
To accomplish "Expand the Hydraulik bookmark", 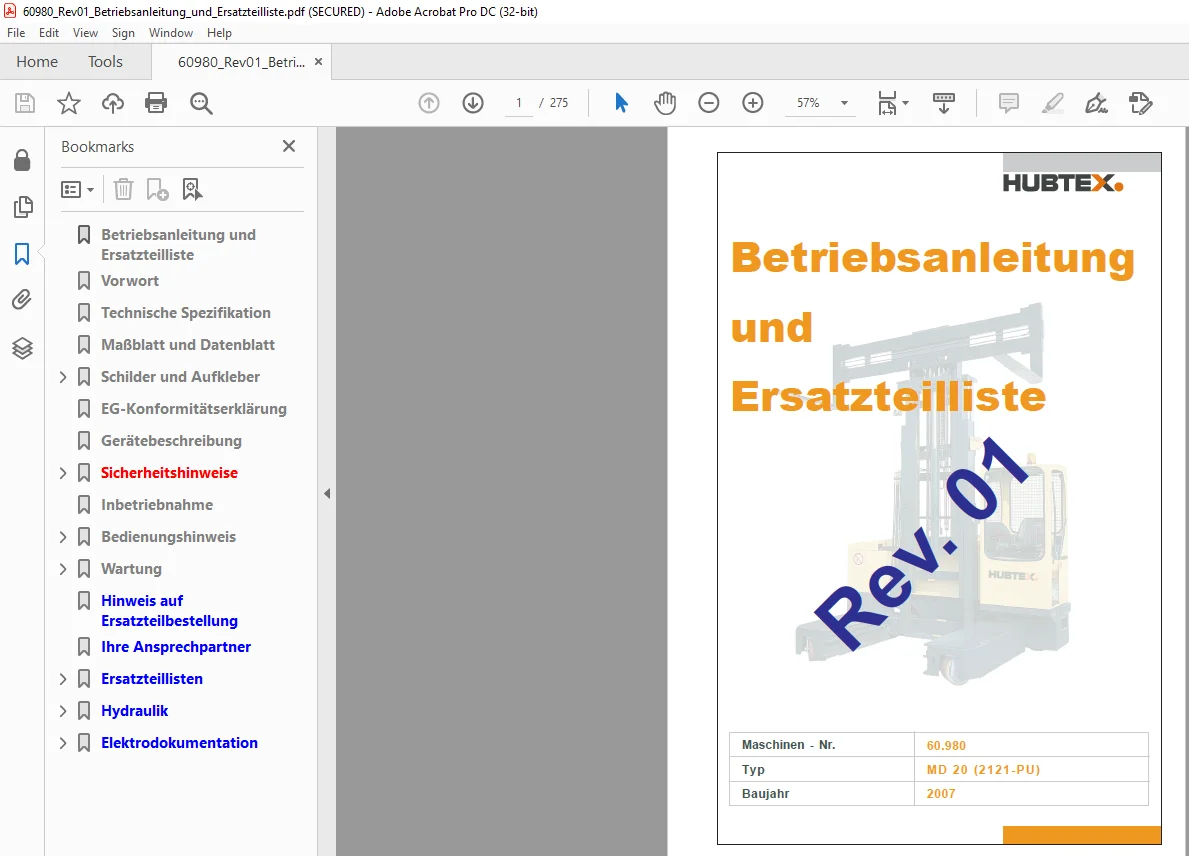I will (63, 711).
